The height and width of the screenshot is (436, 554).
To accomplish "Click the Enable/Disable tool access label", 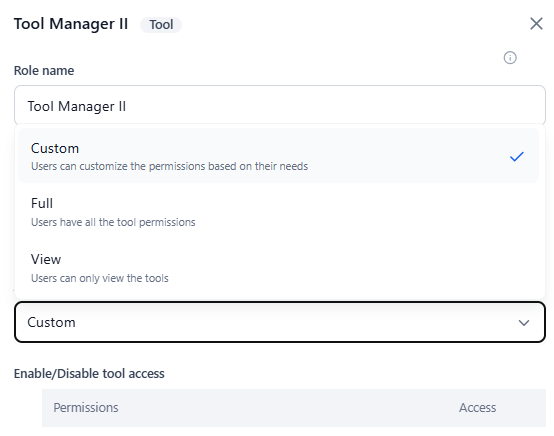I will (89, 373).
